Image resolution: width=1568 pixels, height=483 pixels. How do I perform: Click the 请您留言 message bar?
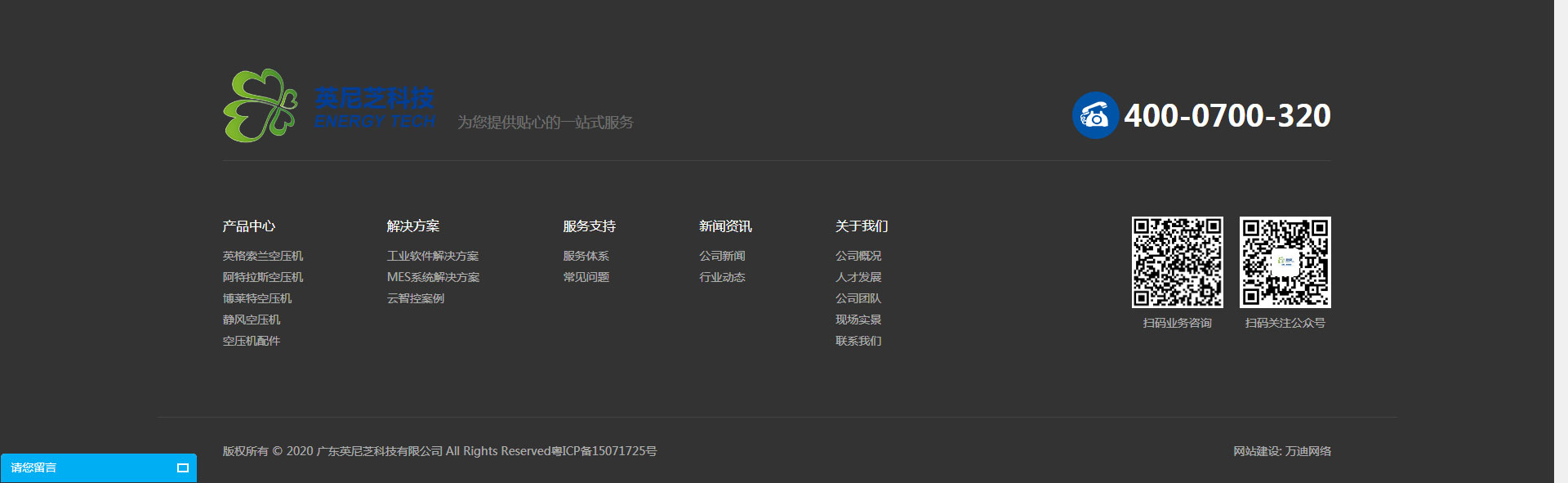(x=82, y=467)
